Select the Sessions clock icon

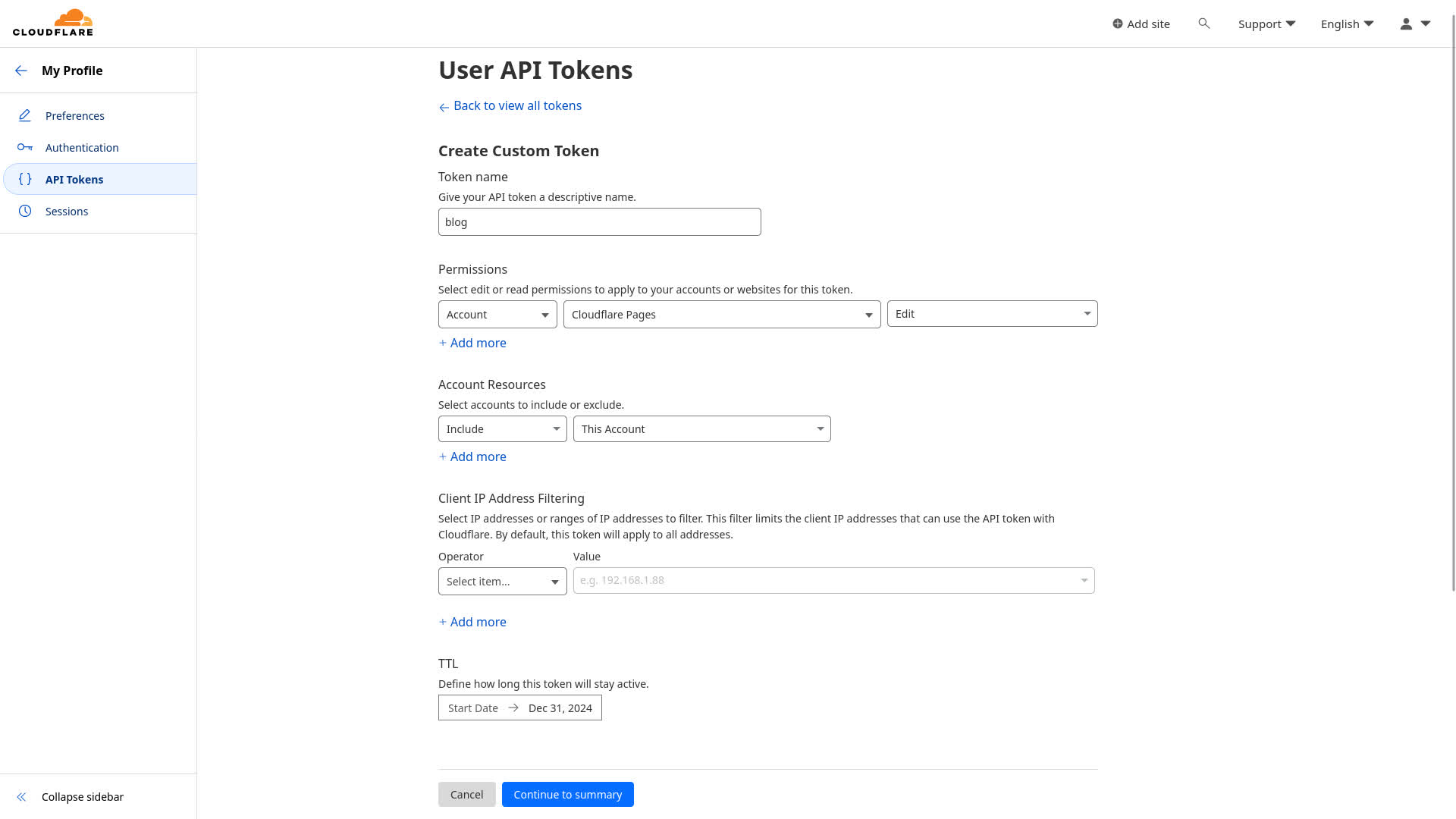(24, 211)
